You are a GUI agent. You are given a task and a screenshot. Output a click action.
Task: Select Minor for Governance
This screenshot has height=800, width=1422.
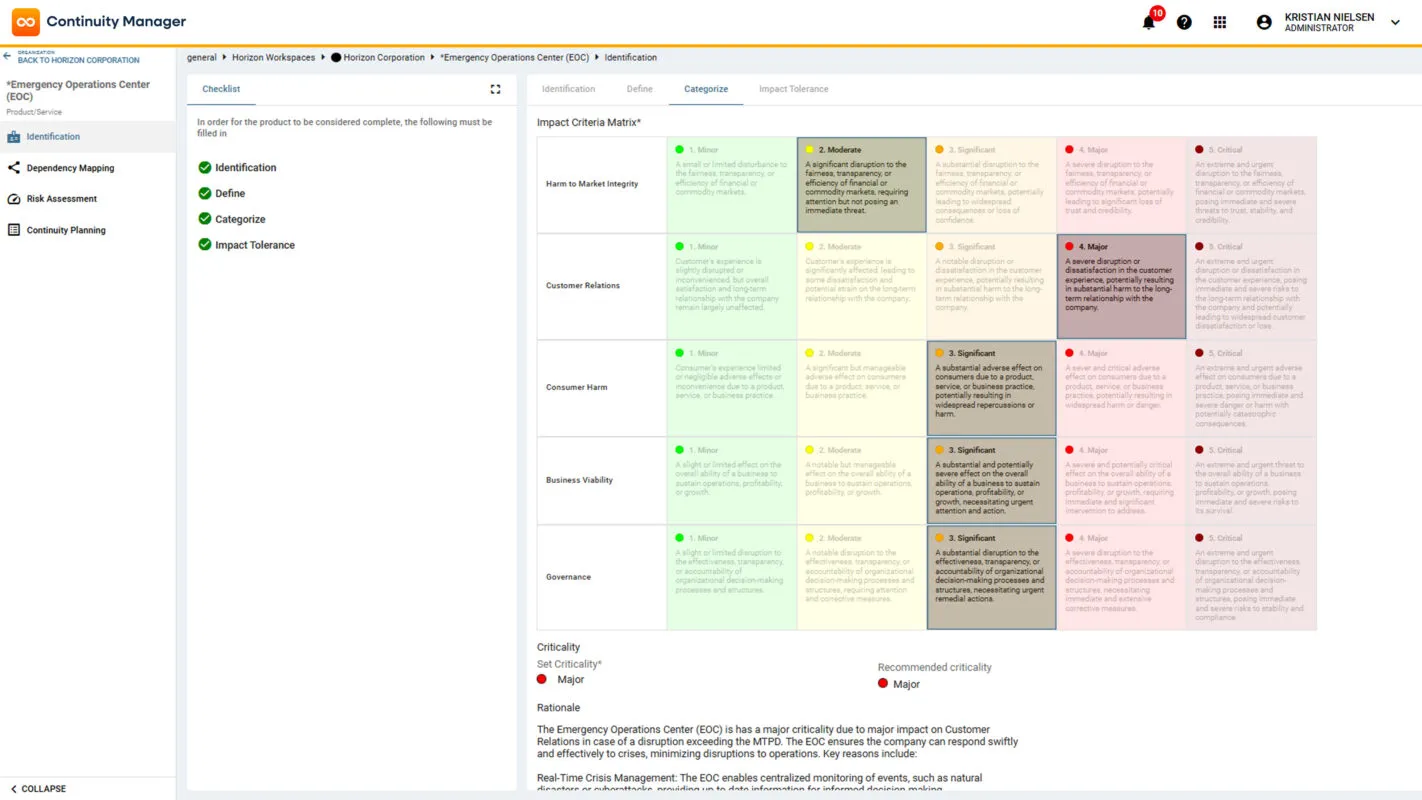pyautogui.click(x=732, y=578)
